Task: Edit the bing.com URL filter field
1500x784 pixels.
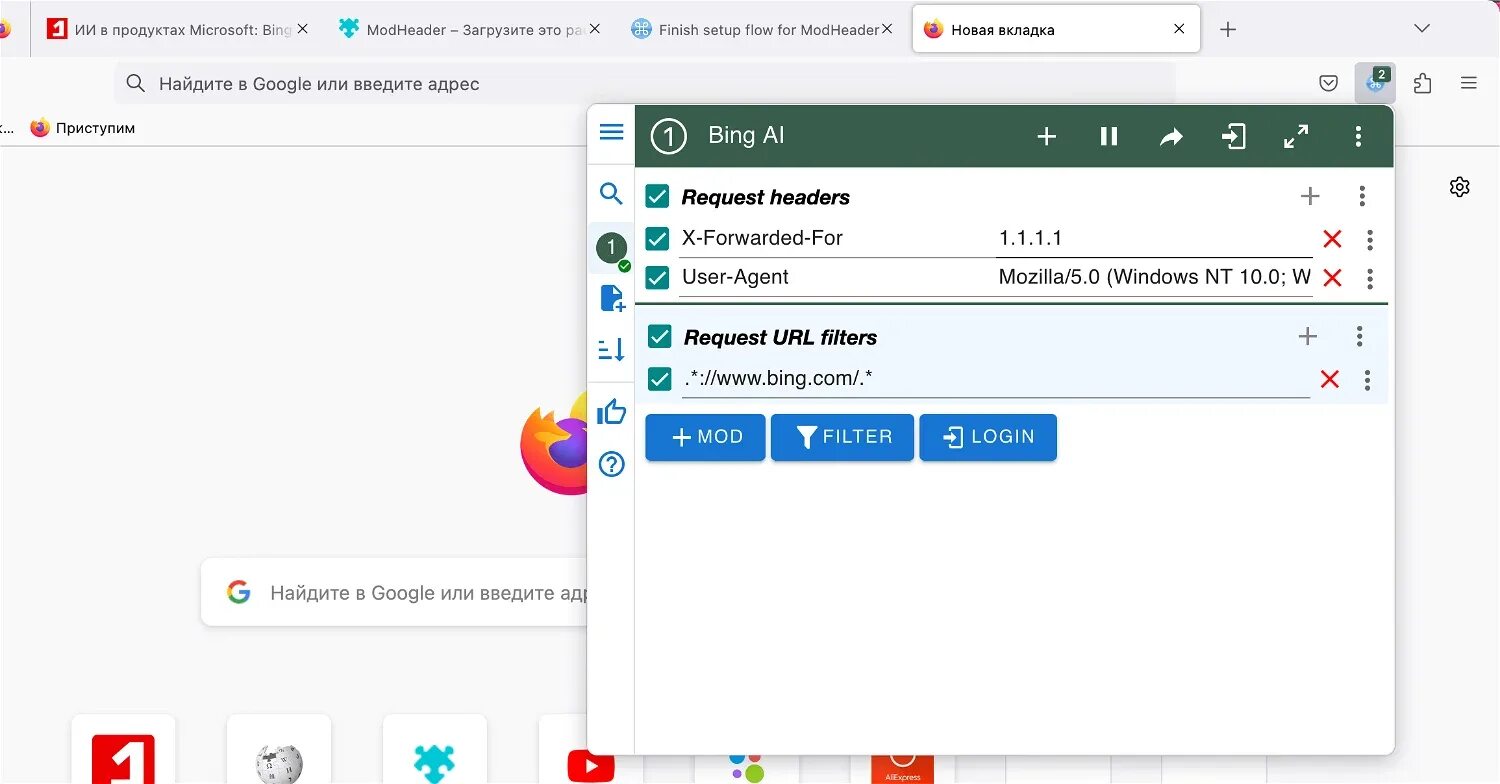Action: click(x=996, y=379)
